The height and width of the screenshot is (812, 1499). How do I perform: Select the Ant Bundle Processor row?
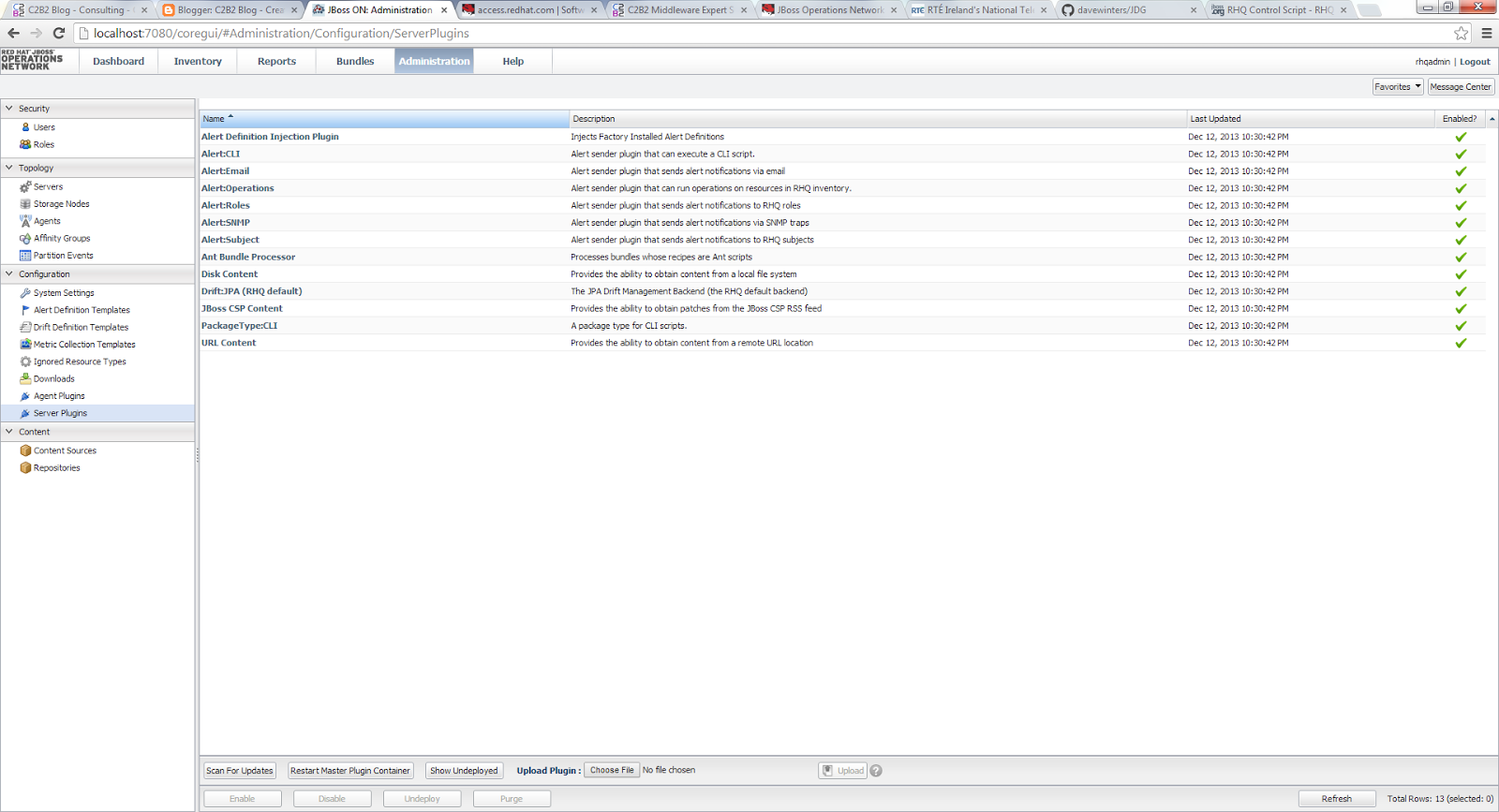click(x=842, y=257)
